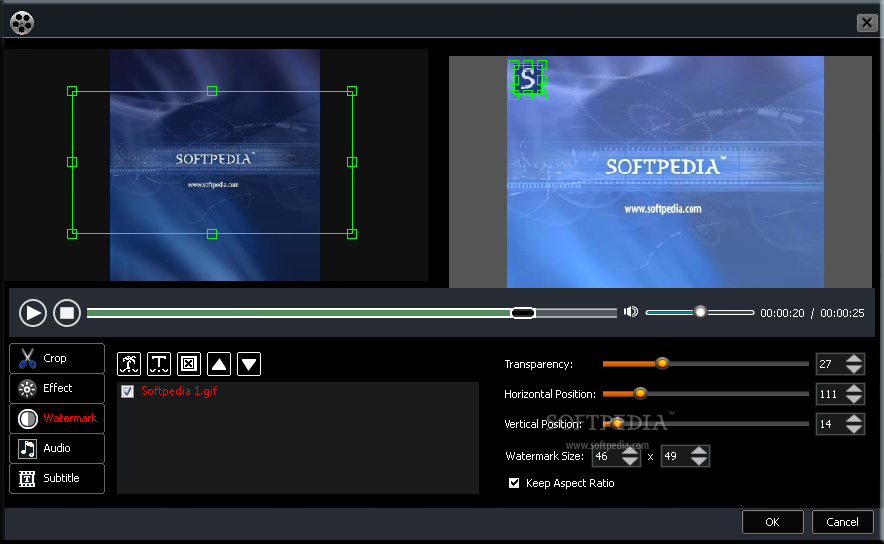Adjust the Vertical Position slider
This screenshot has height=544, width=884.
617,423
